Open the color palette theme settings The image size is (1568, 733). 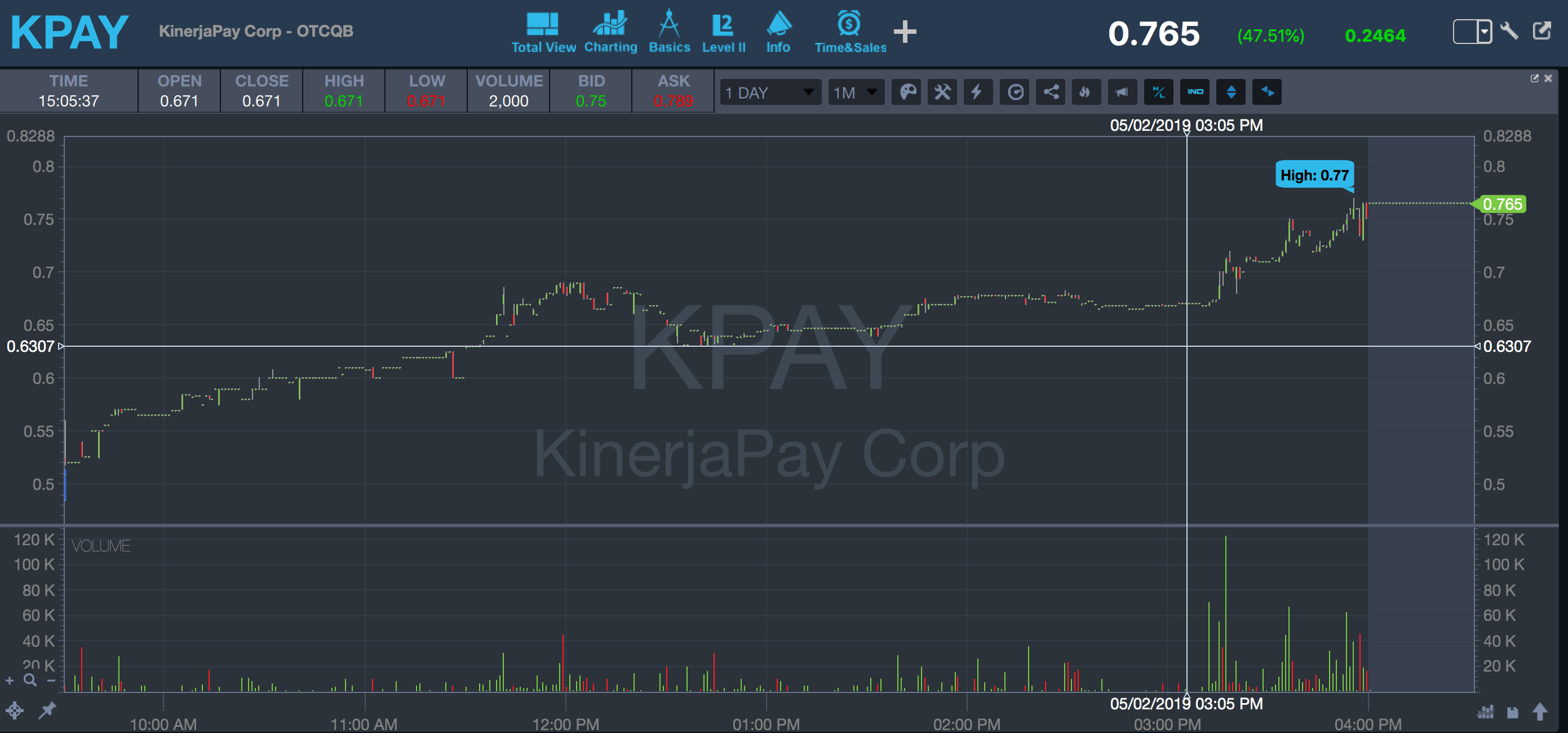pos(907,92)
